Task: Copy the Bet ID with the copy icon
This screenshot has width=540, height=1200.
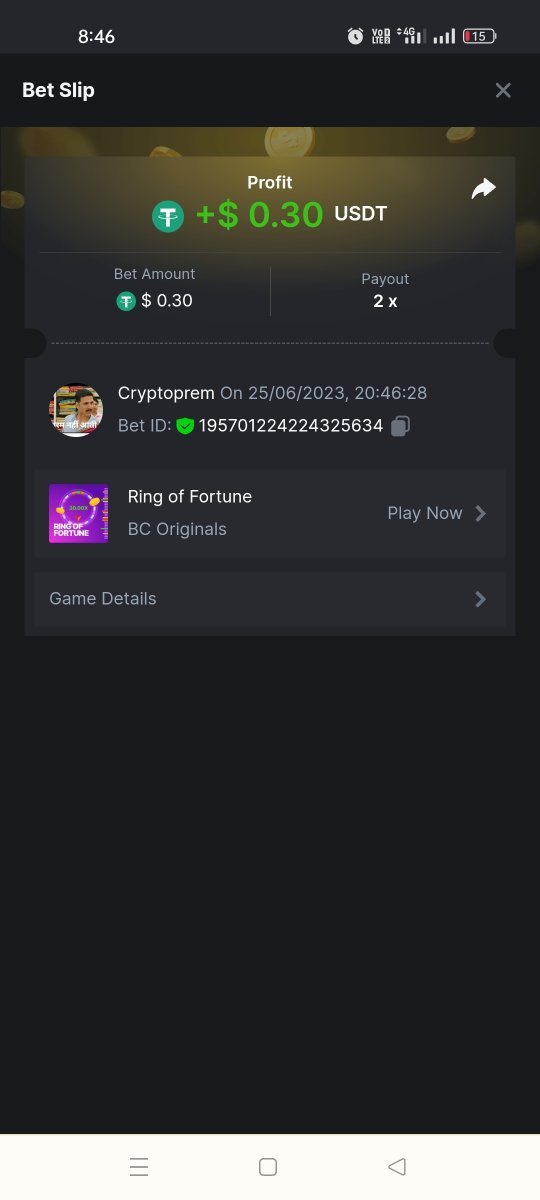Action: (400, 426)
